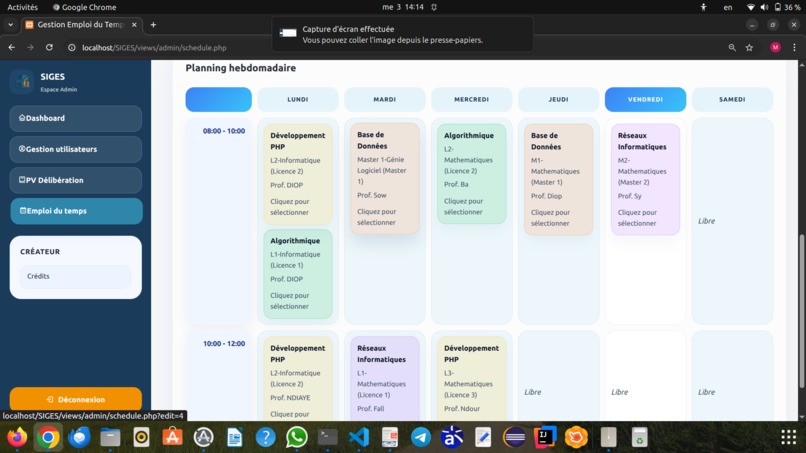Click the 10:00 - 12:00 time label

tap(224, 343)
